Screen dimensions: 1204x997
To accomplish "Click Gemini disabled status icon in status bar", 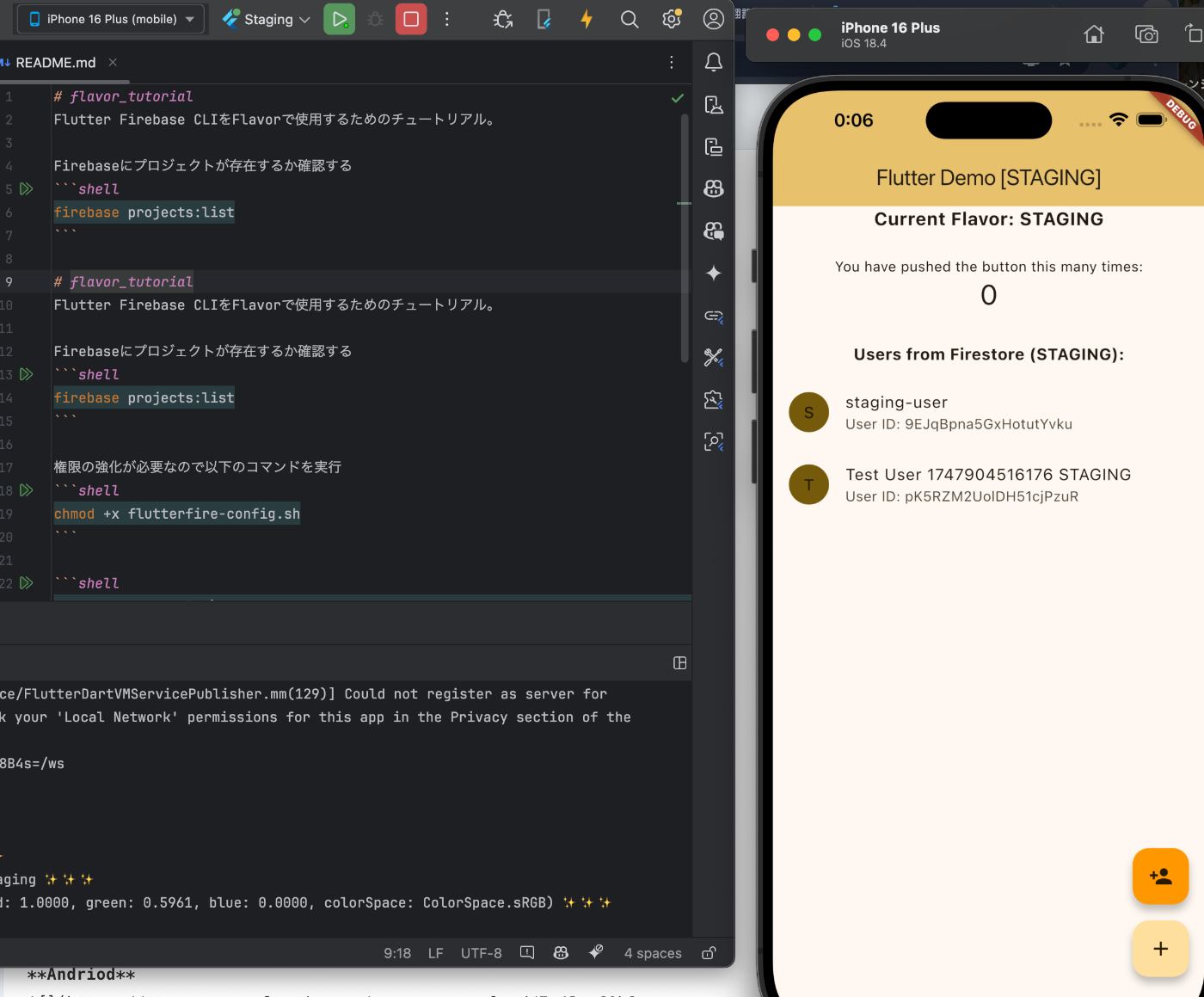I will pyautogui.click(x=595, y=952).
